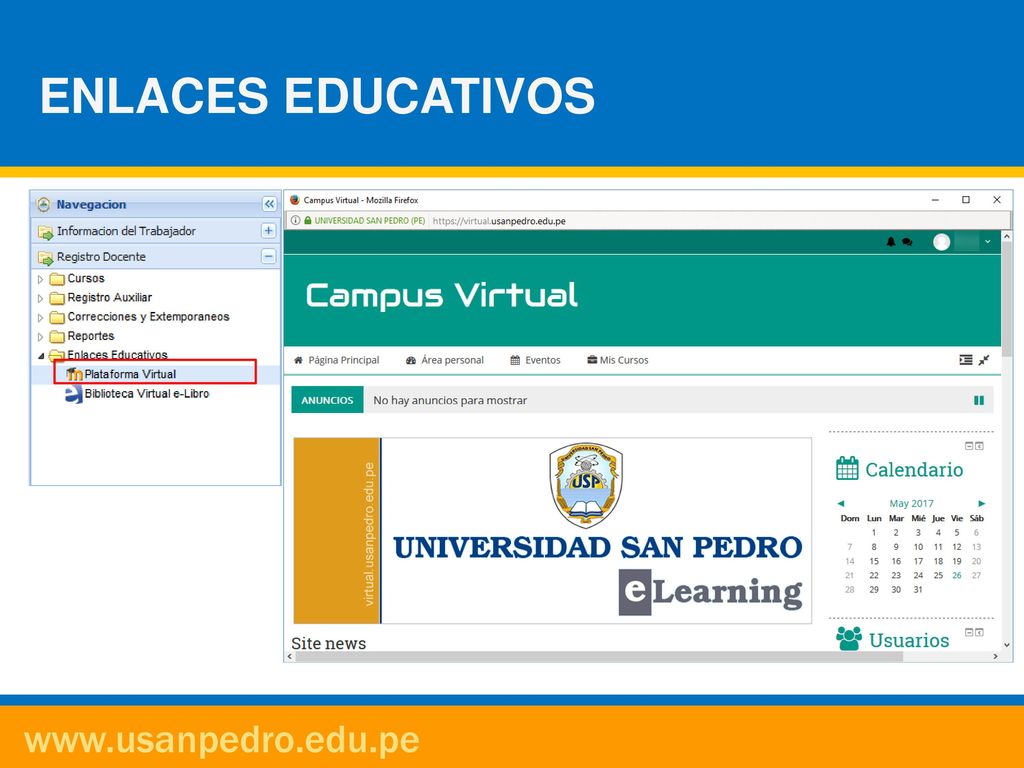Expand Correcciones y Extemporaneos arrow
The height and width of the screenshot is (768, 1024).
pyautogui.click(x=40, y=318)
